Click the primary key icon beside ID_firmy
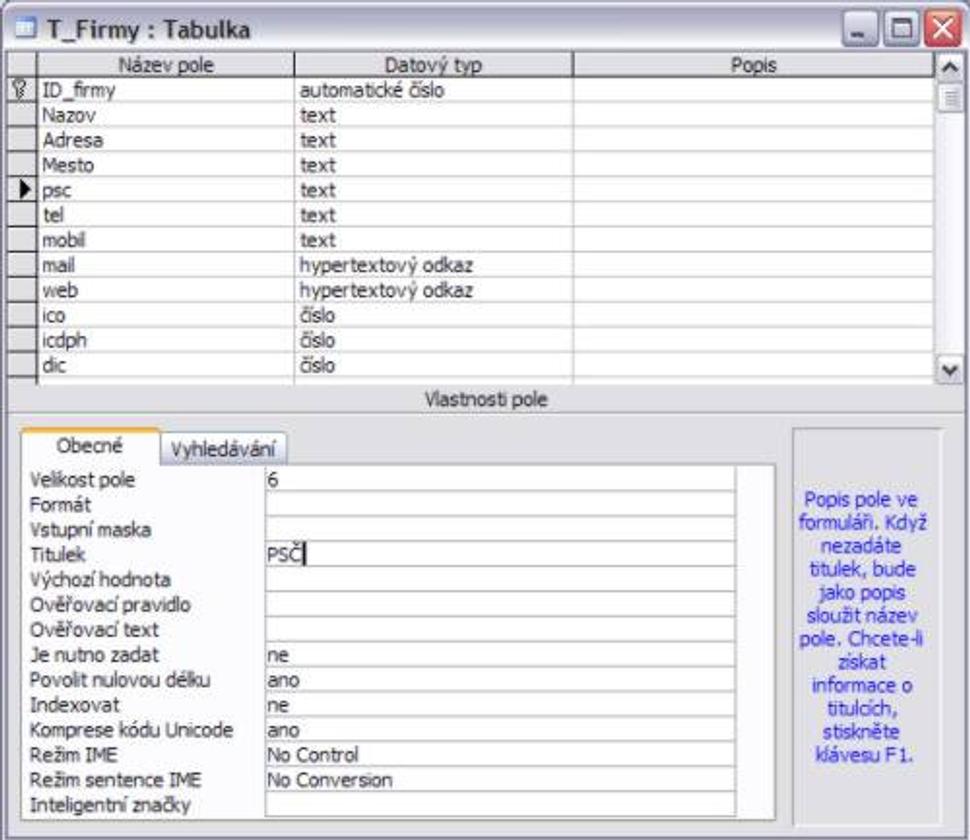Screen dimensions: 970x840 click(x=20, y=90)
